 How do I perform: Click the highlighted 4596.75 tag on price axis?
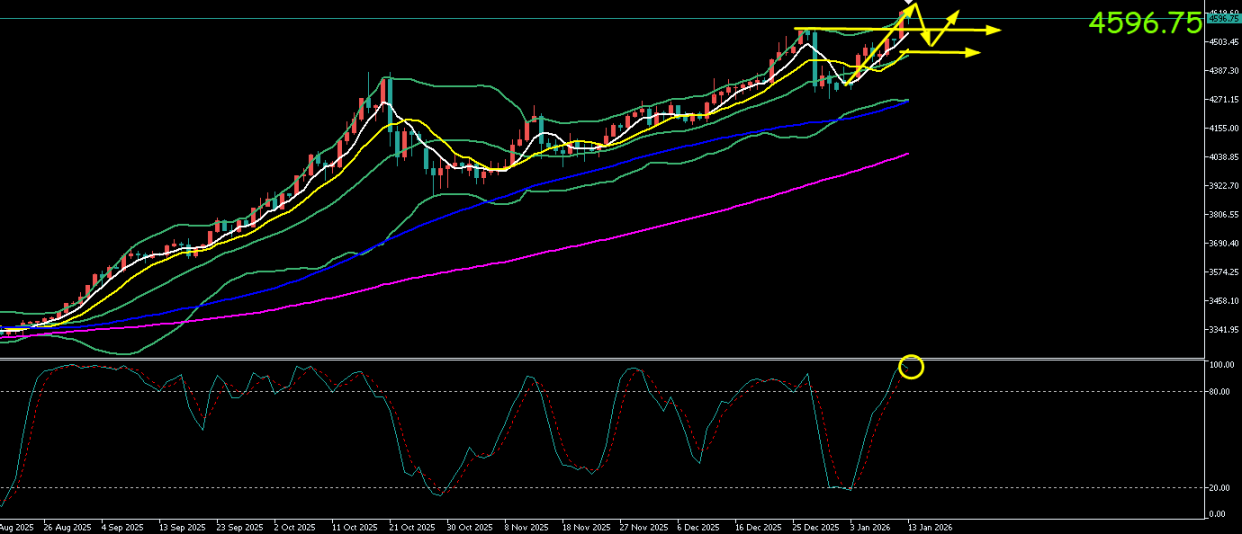pos(1223,18)
